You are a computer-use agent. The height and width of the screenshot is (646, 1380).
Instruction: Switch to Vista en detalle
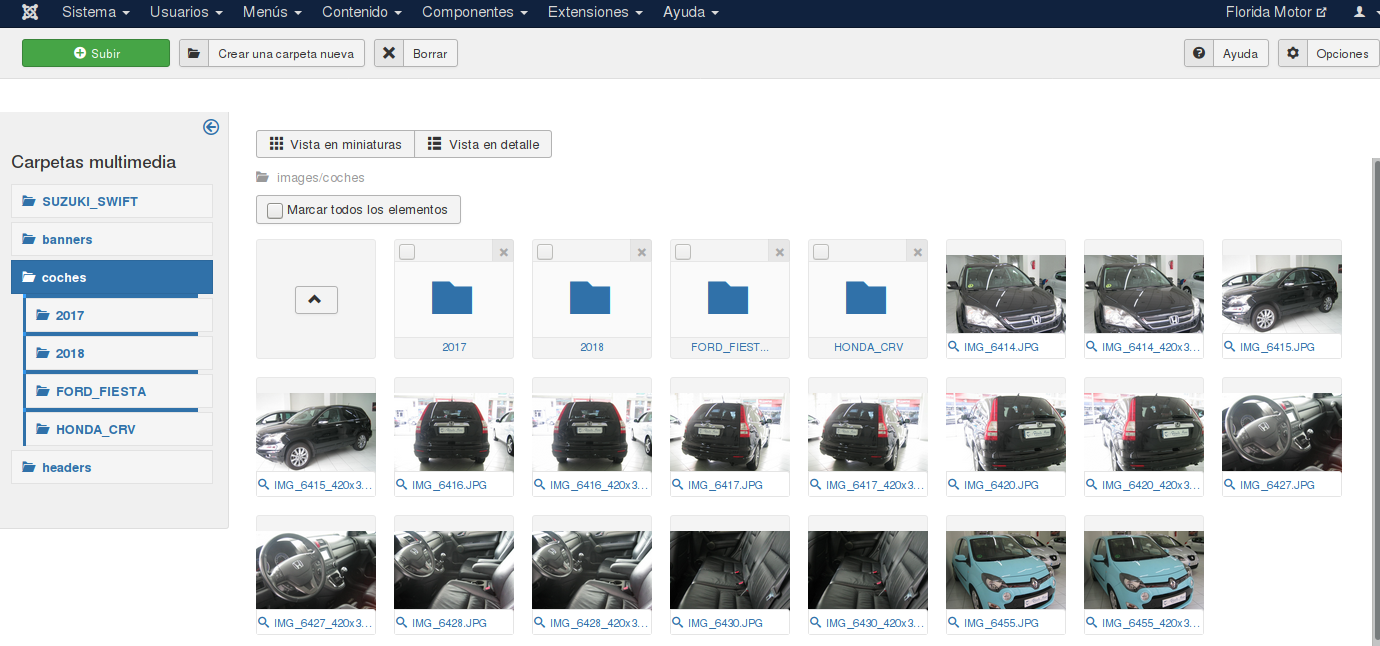coord(483,144)
